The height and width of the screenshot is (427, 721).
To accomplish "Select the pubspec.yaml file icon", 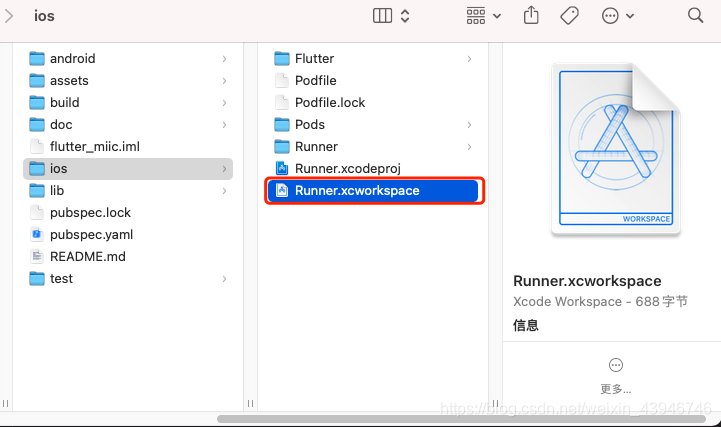I will (37, 234).
